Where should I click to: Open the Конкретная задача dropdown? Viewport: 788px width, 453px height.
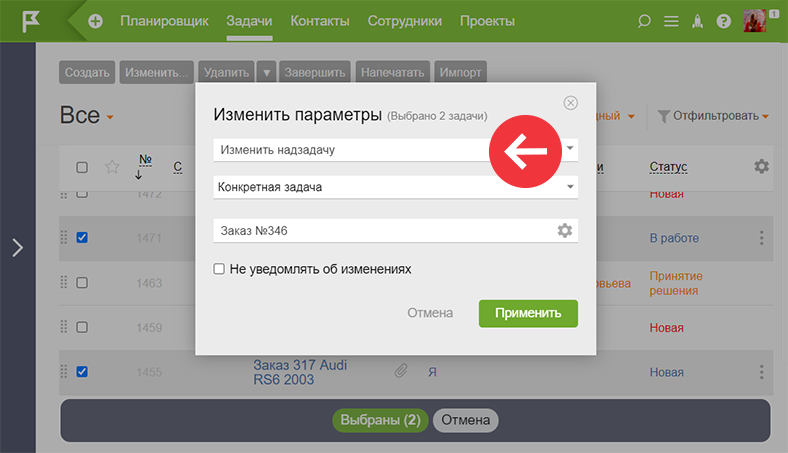tap(396, 187)
